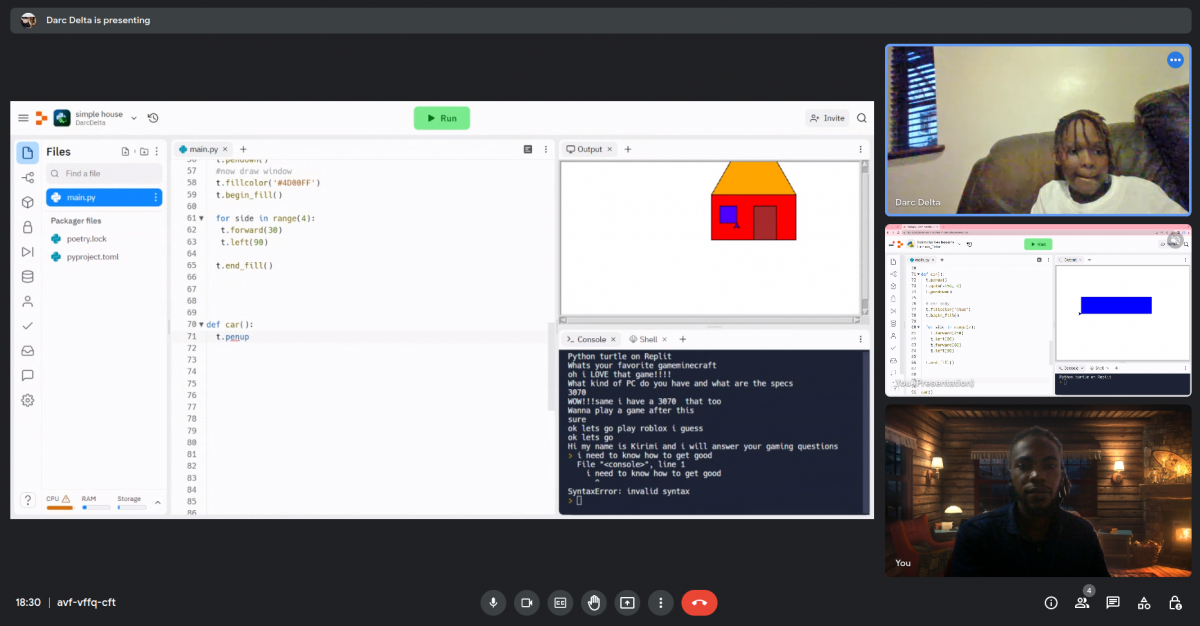Click the green Run button
Image resolution: width=1200 pixels, height=626 pixels.
441,118
